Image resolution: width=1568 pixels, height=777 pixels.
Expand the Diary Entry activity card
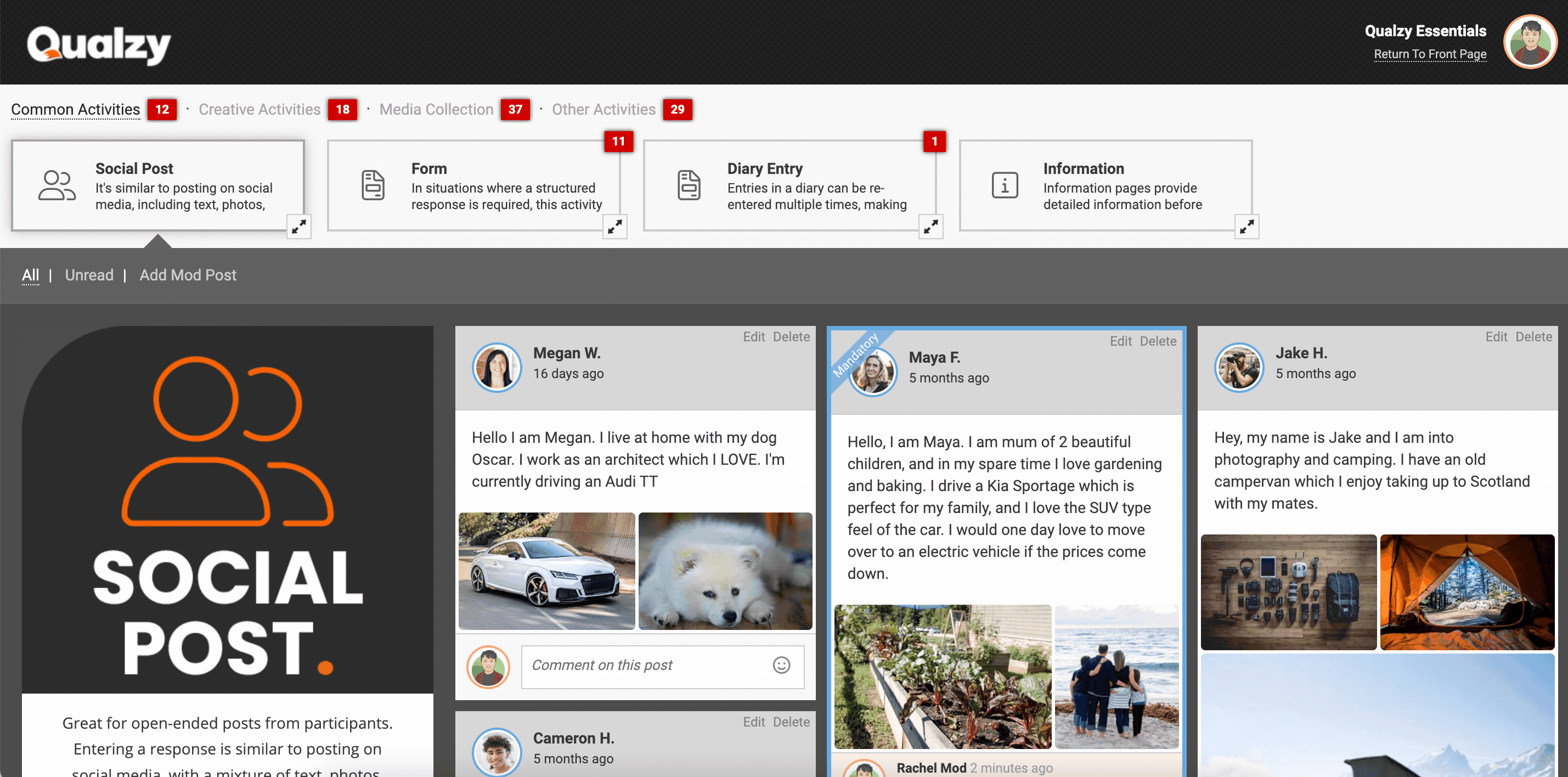(930, 227)
